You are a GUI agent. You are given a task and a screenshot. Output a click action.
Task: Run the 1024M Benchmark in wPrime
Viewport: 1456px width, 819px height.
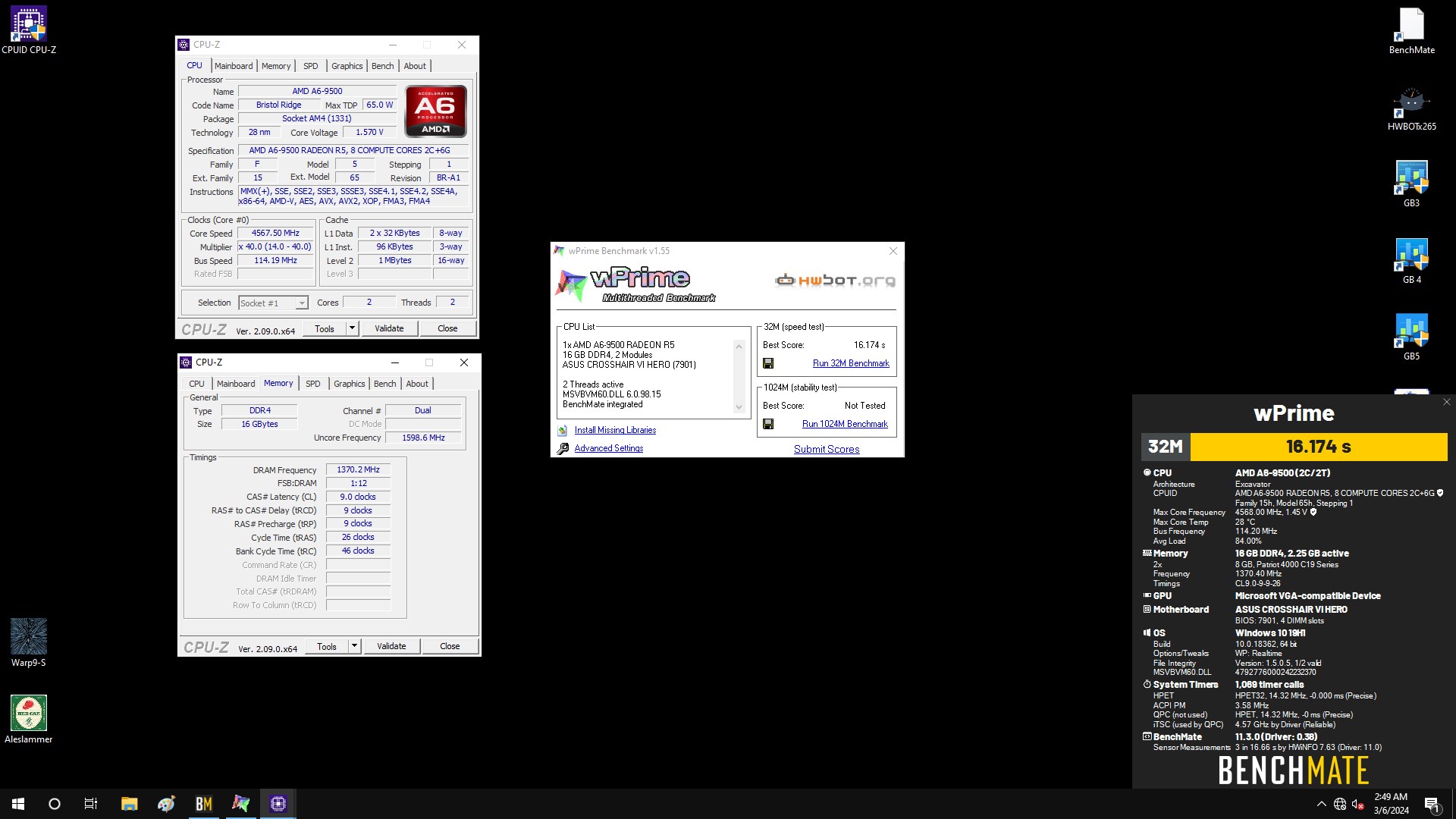click(x=845, y=424)
